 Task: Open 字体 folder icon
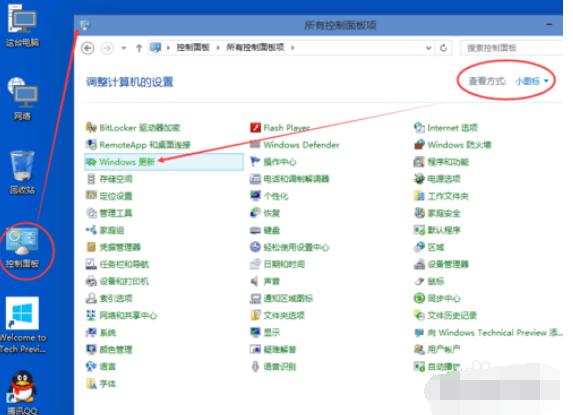[91, 384]
